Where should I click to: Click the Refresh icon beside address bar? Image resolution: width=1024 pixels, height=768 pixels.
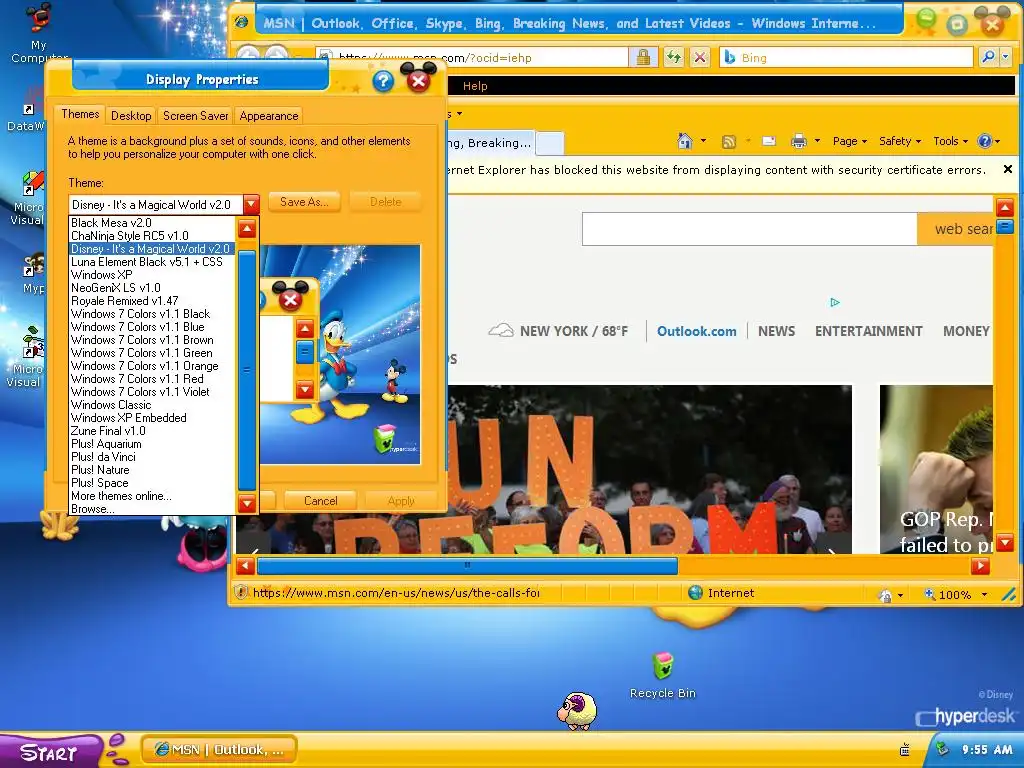pos(673,57)
